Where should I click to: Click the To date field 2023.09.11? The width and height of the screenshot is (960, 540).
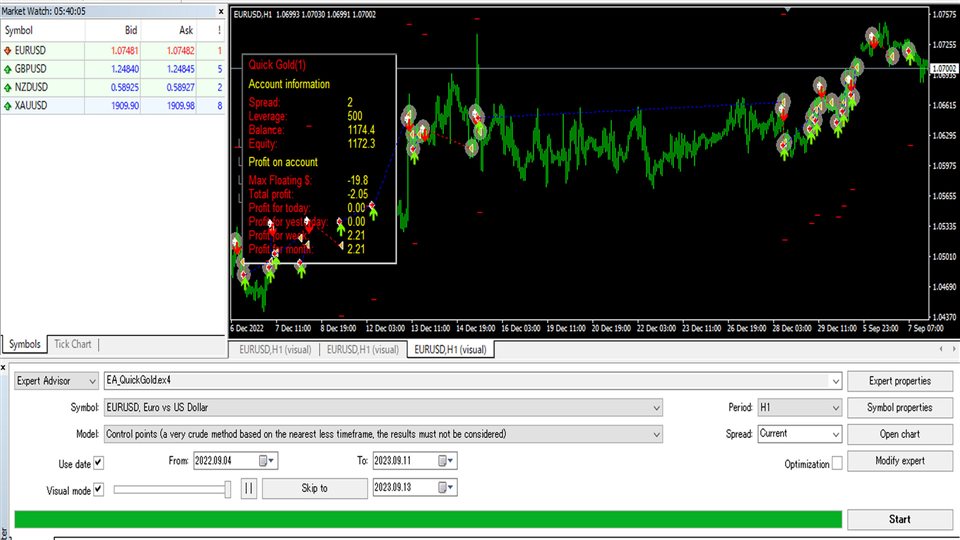(405, 460)
